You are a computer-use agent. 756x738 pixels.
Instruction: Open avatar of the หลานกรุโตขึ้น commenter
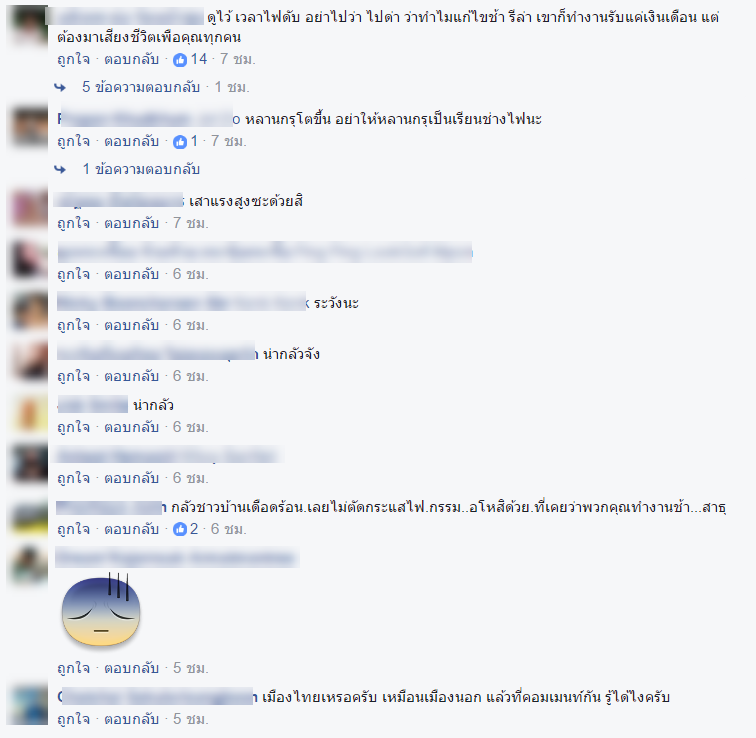click(29, 127)
